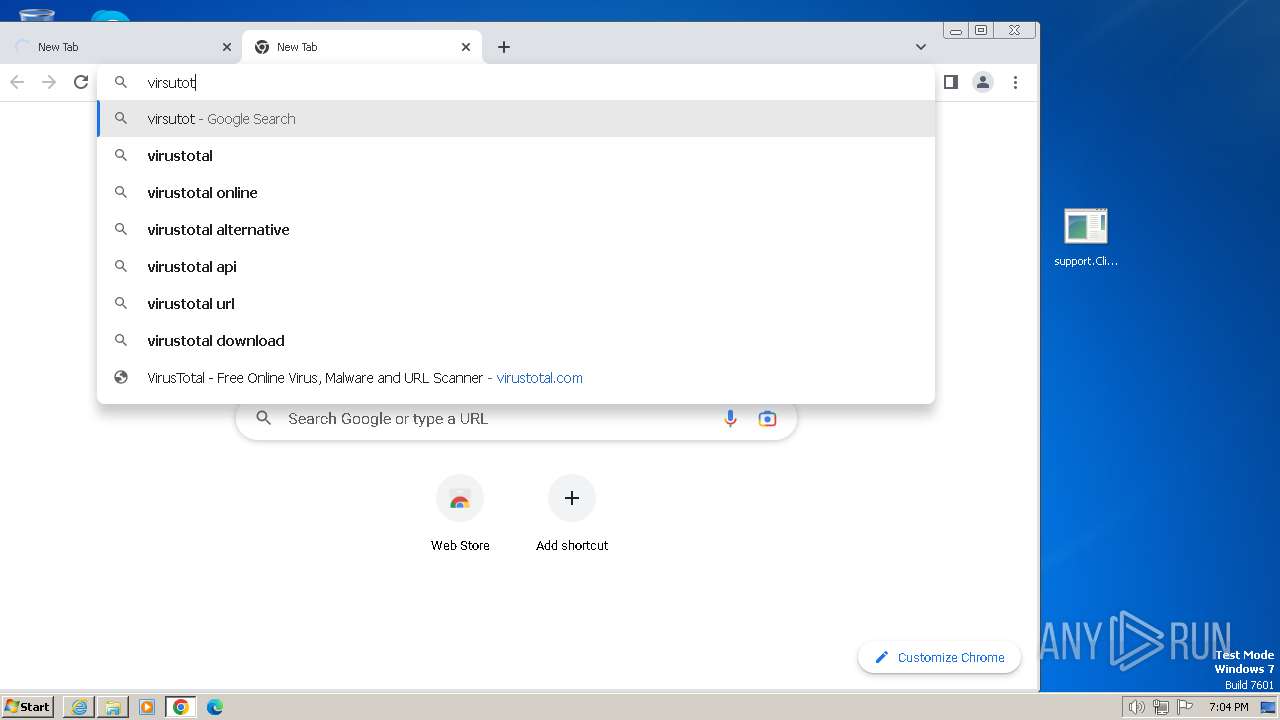Expand the tab search chevron
The image size is (1280, 720).
click(x=921, y=47)
